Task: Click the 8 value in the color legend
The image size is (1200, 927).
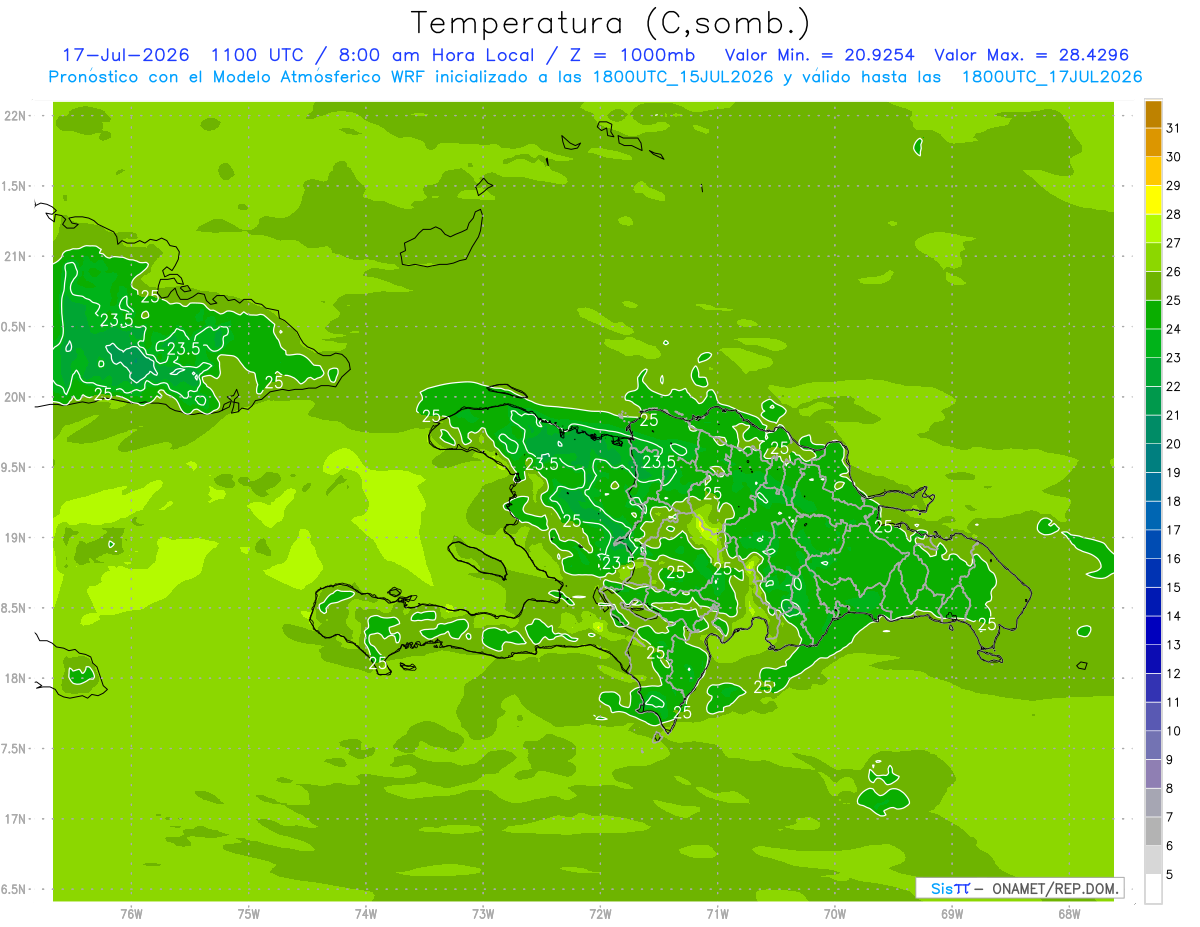Action: [x=1170, y=789]
